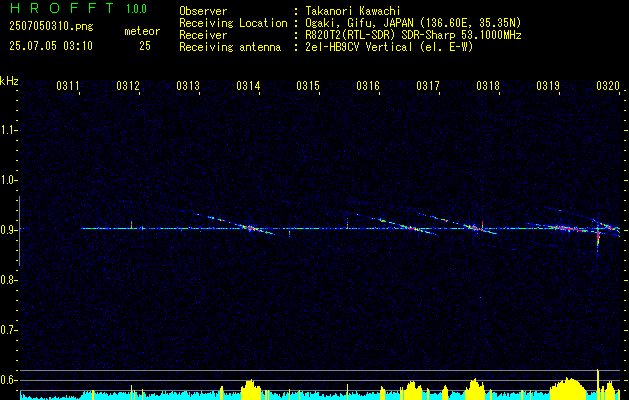Click the 1.0 kHz axis label
The width and height of the screenshot is (629, 400).
pyautogui.click(x=8, y=180)
